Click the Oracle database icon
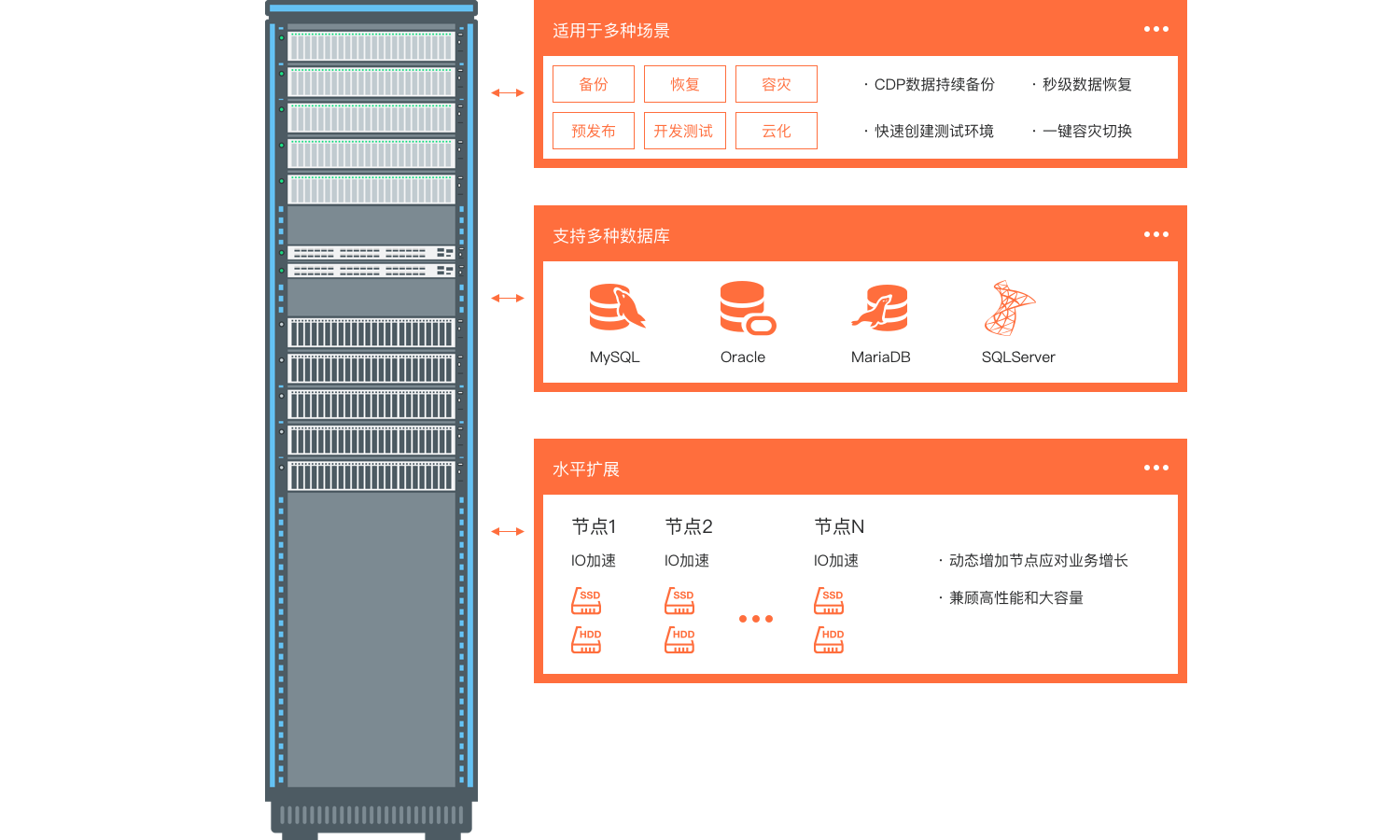Screen dimensions: 1400x840 (x=748, y=308)
